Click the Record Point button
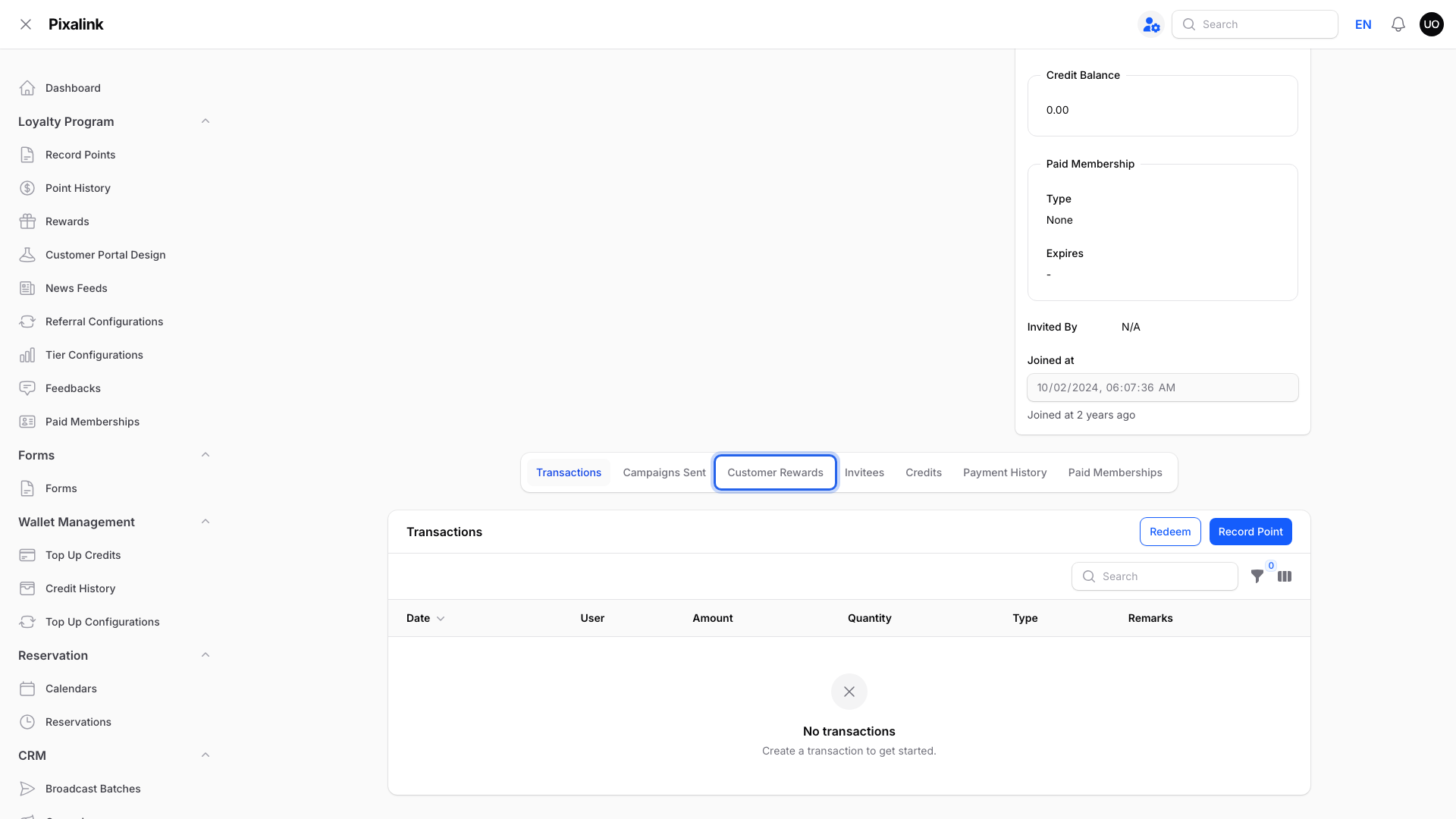 point(1250,532)
